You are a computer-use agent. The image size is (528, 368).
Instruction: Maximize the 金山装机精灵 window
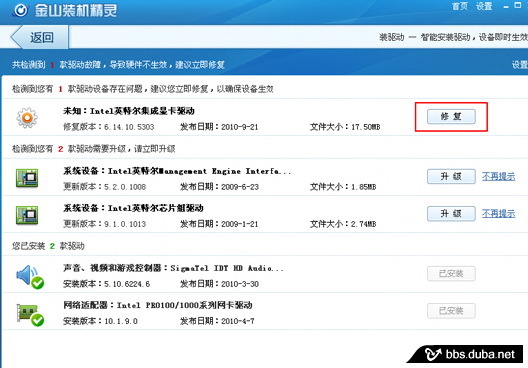518,5
